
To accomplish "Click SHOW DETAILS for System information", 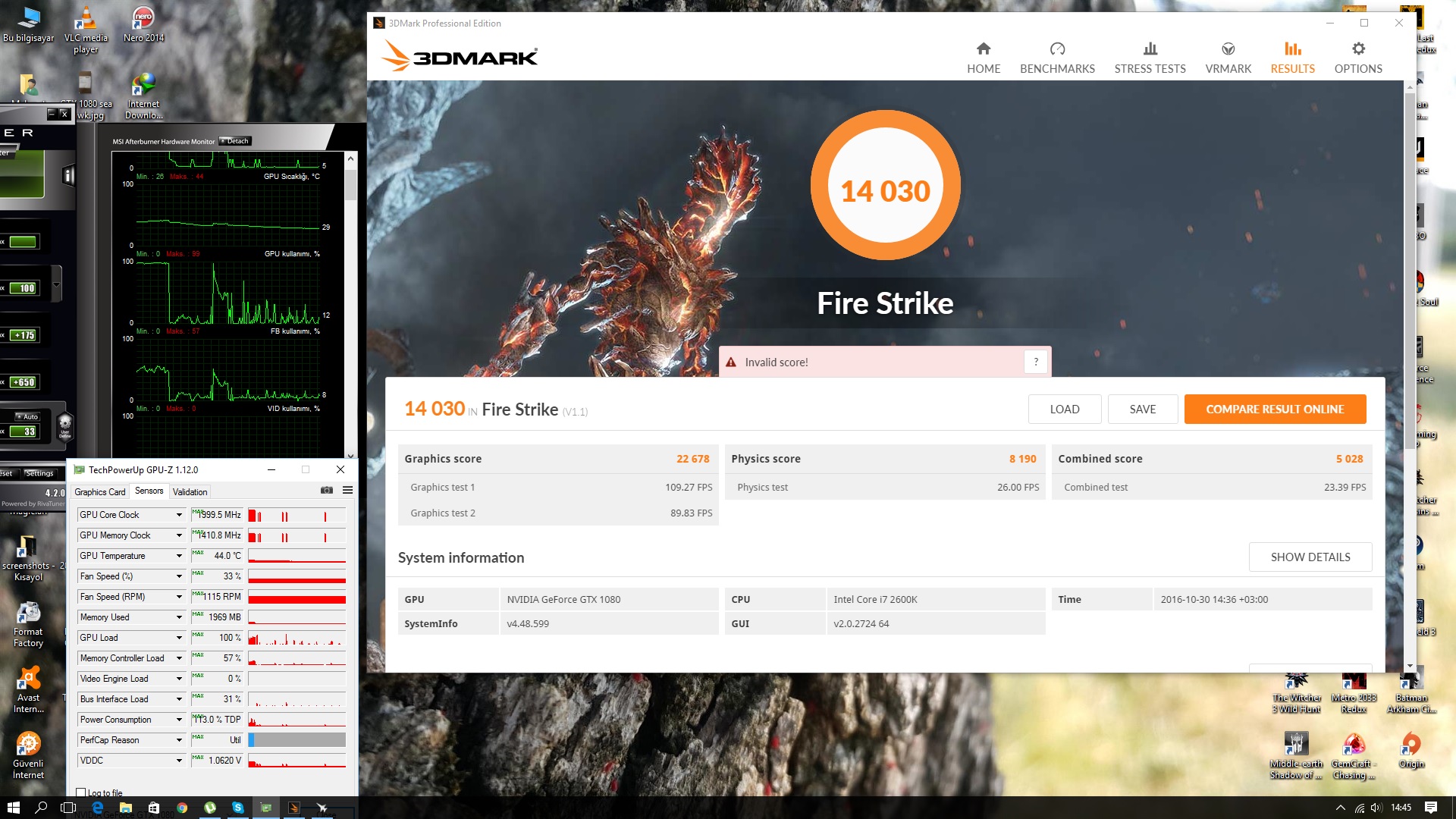I will [1310, 557].
